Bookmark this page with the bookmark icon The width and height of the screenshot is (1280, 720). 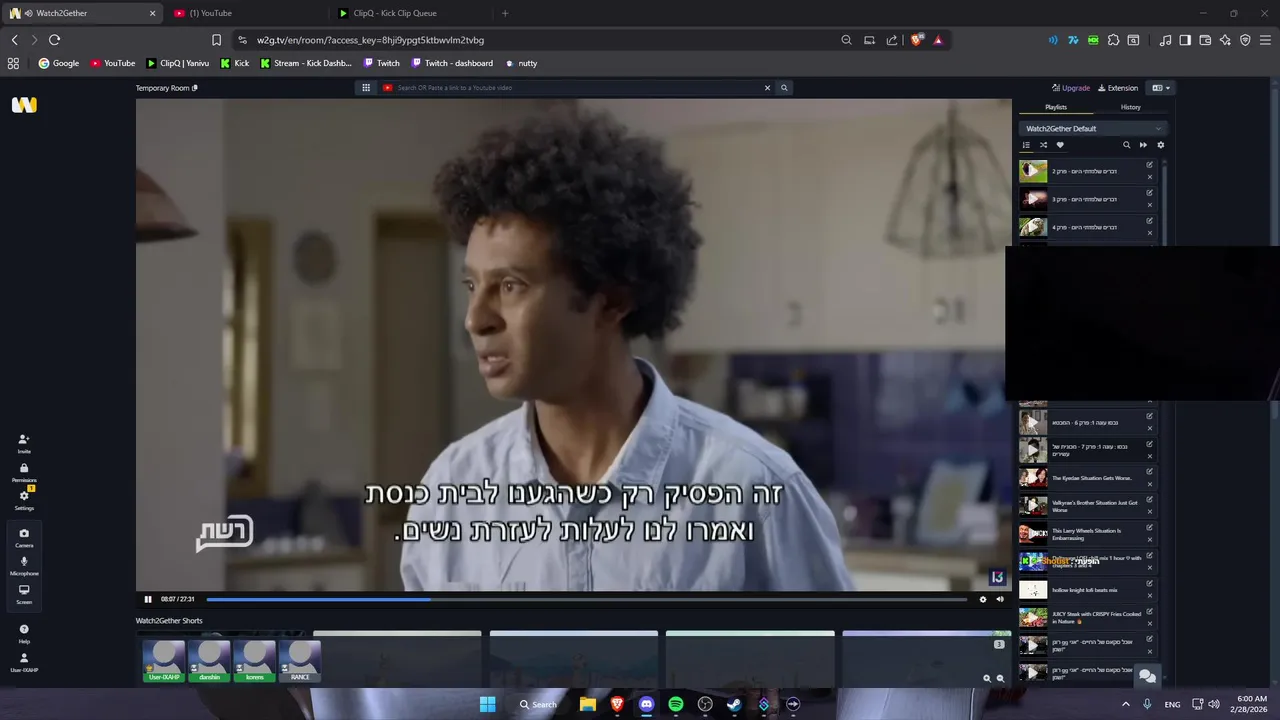(216, 40)
